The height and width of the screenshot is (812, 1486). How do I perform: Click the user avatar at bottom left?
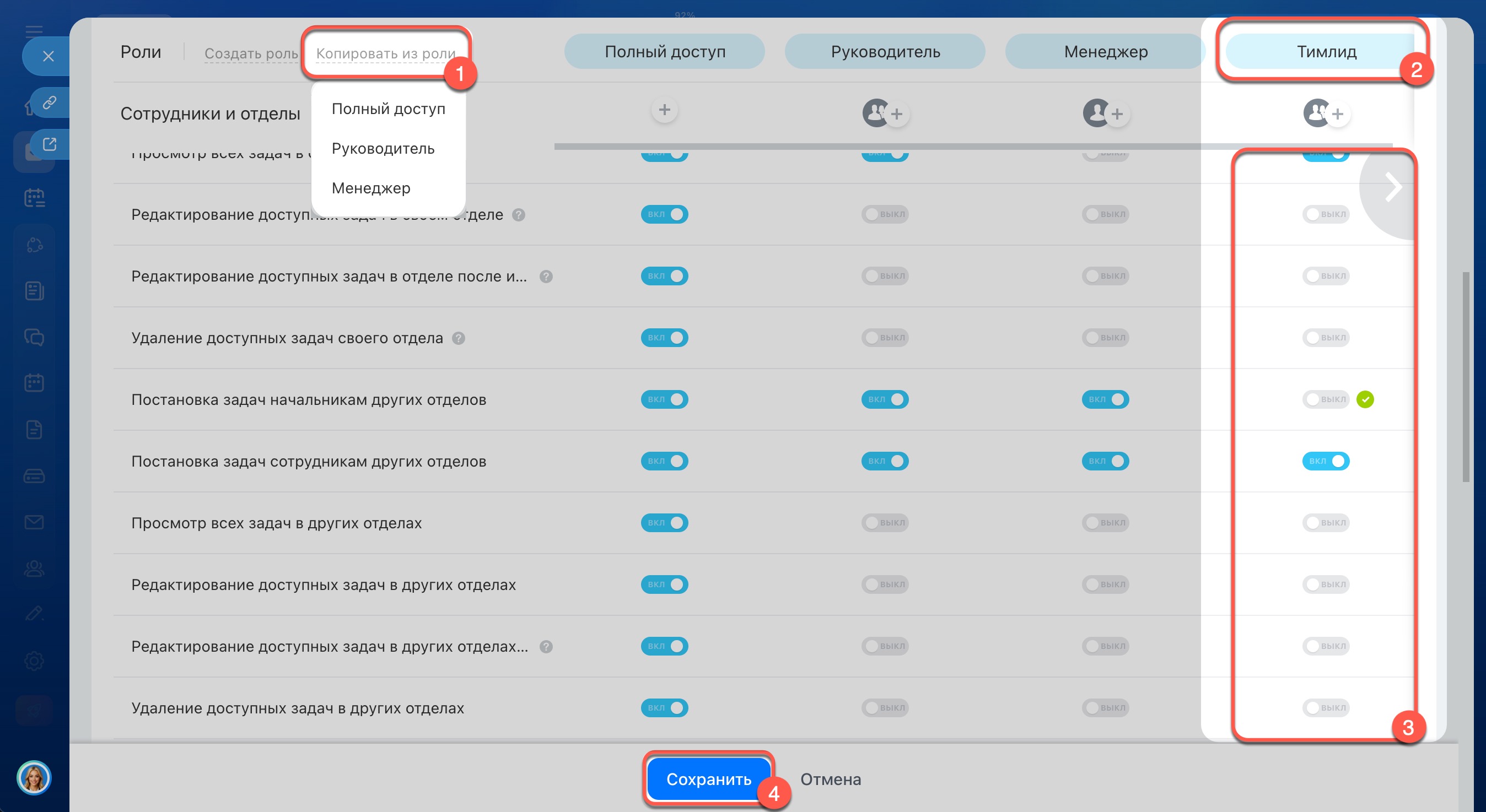point(34,777)
